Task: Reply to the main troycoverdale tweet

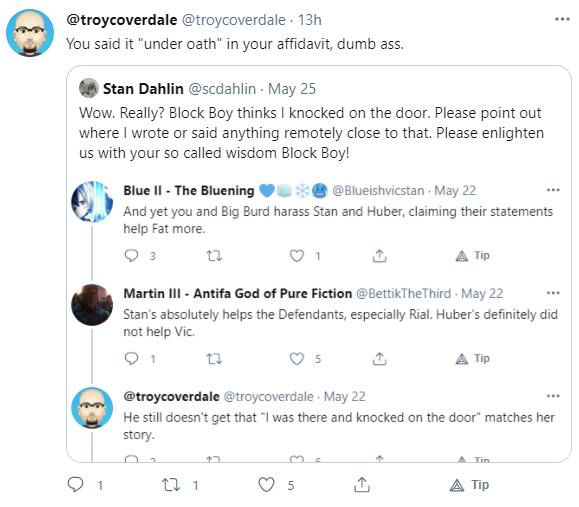Action: click(x=76, y=484)
